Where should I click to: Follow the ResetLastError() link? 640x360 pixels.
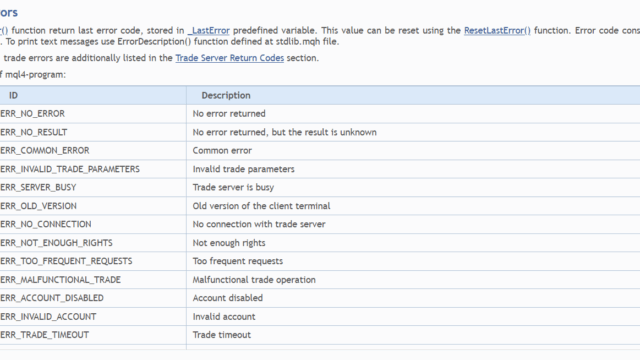pos(497,31)
